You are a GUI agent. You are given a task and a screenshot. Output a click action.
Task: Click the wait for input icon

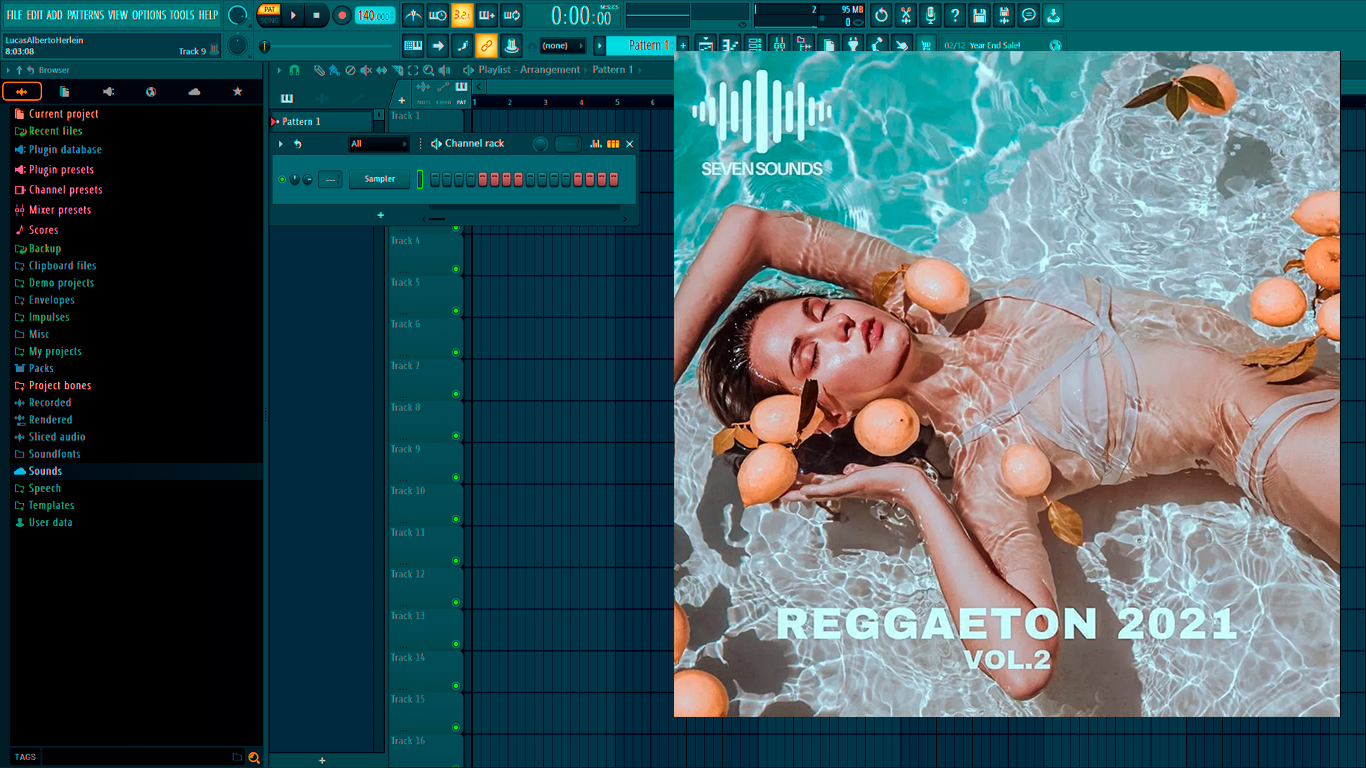(438, 15)
